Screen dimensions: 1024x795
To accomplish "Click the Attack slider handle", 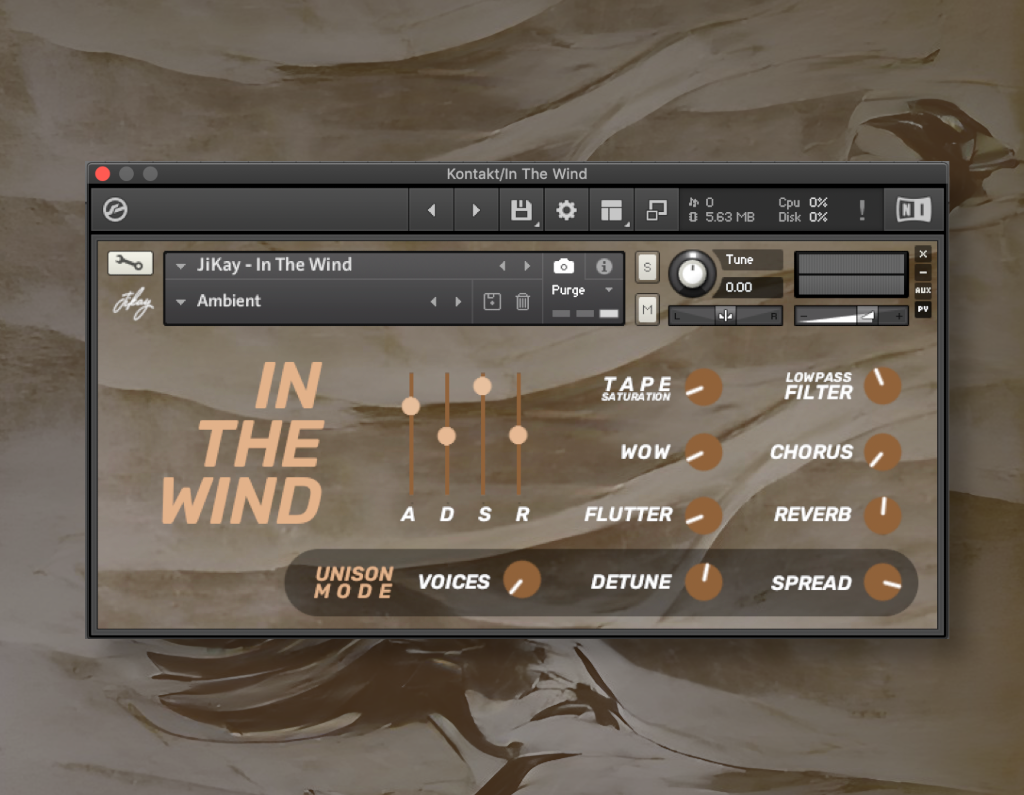I will [x=411, y=406].
